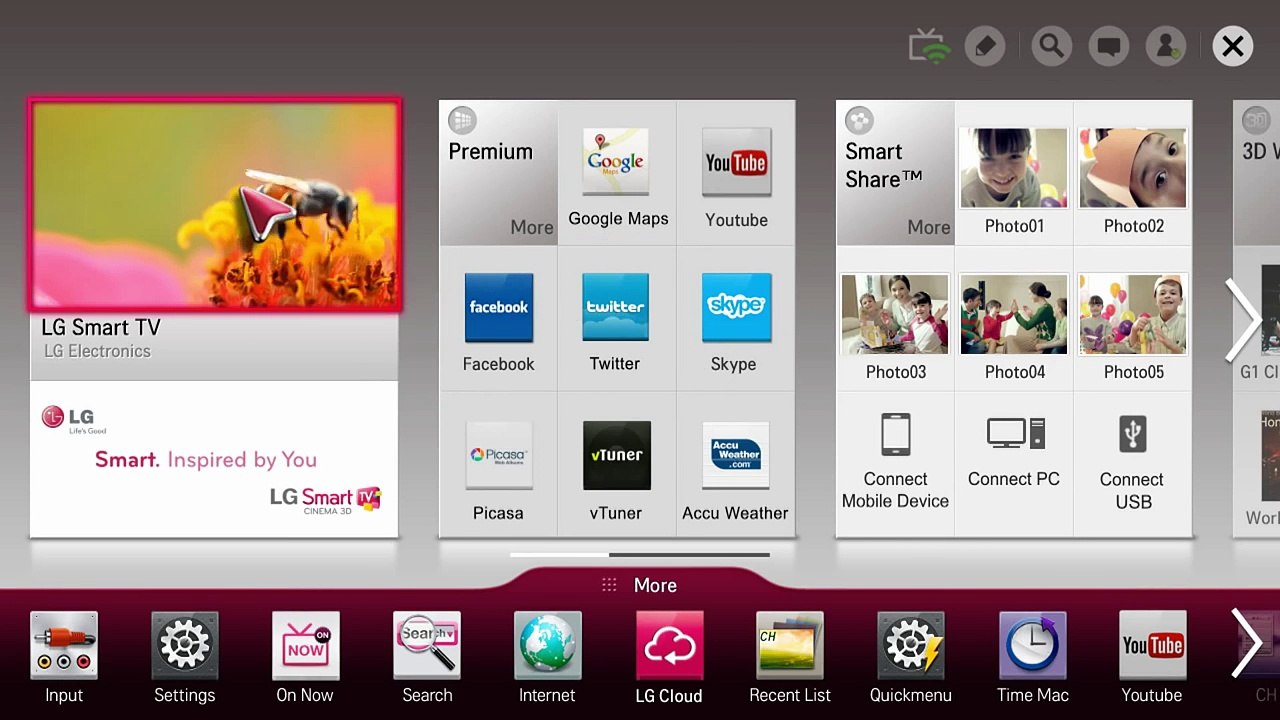
Task: Check the TV network status icon
Action: click(x=929, y=46)
